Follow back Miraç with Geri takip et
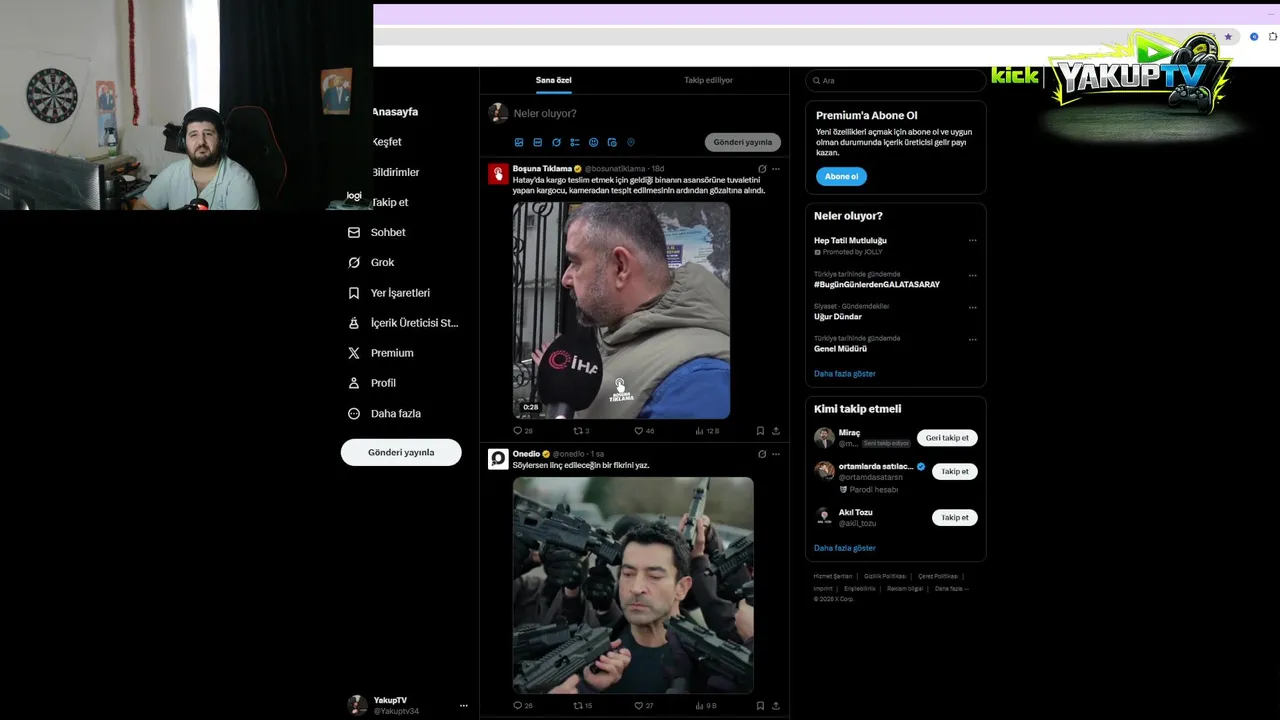This screenshot has height=720, width=1280. tap(947, 438)
